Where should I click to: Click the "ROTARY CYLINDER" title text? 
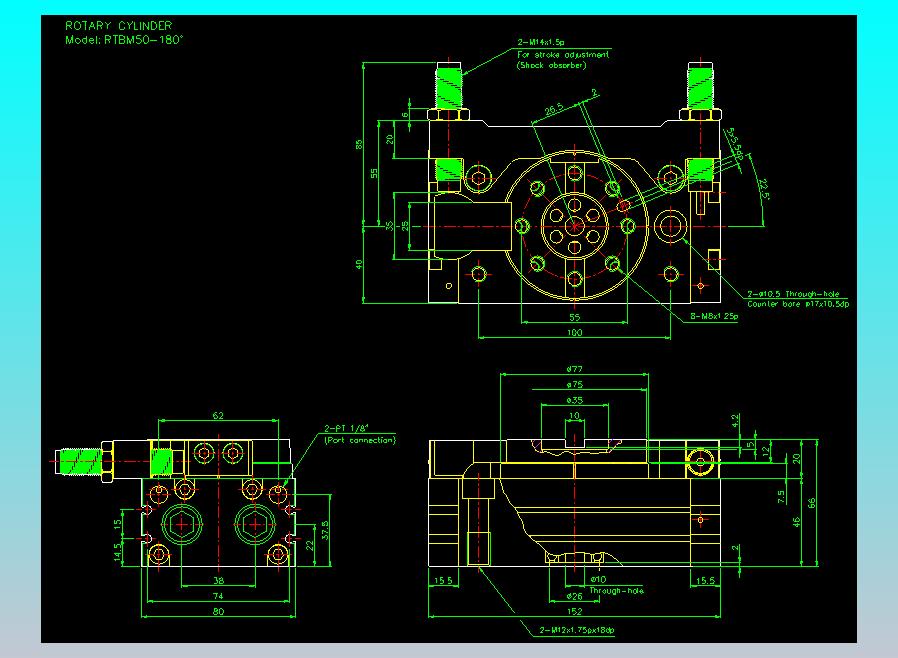tap(118, 26)
